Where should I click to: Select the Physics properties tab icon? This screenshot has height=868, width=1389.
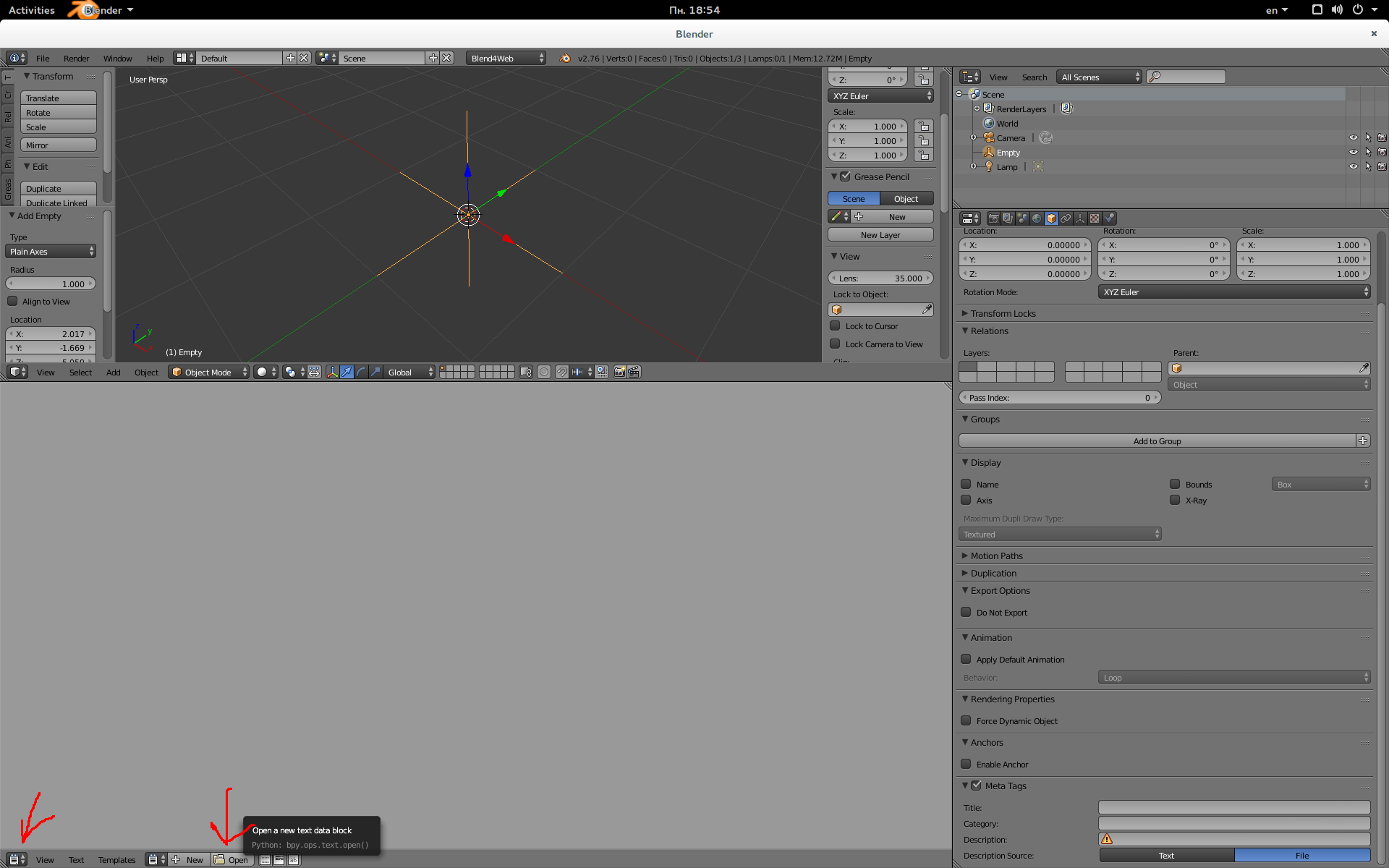[x=1109, y=218]
